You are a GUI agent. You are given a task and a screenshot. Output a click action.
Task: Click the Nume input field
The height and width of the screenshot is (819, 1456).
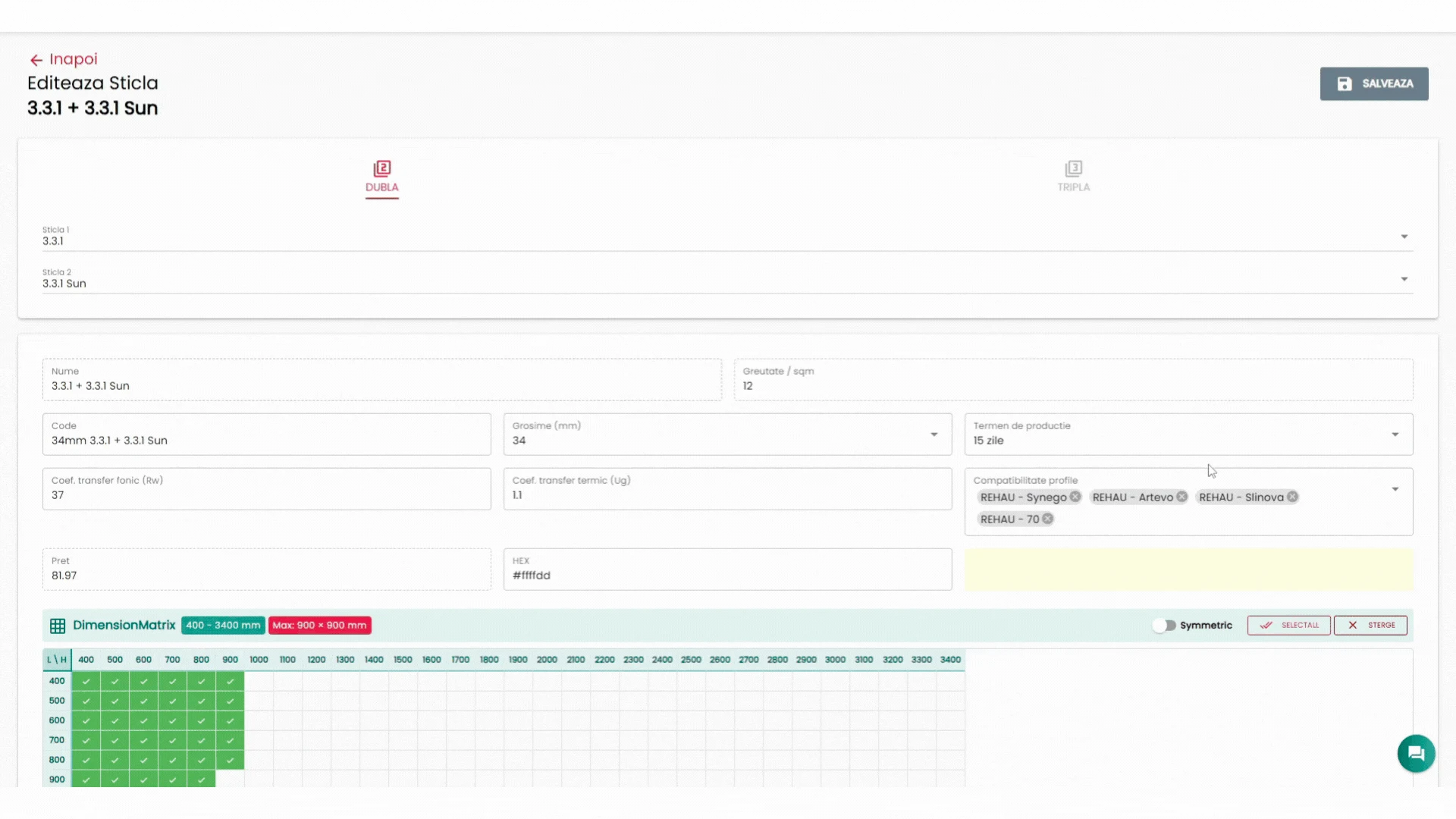click(381, 380)
